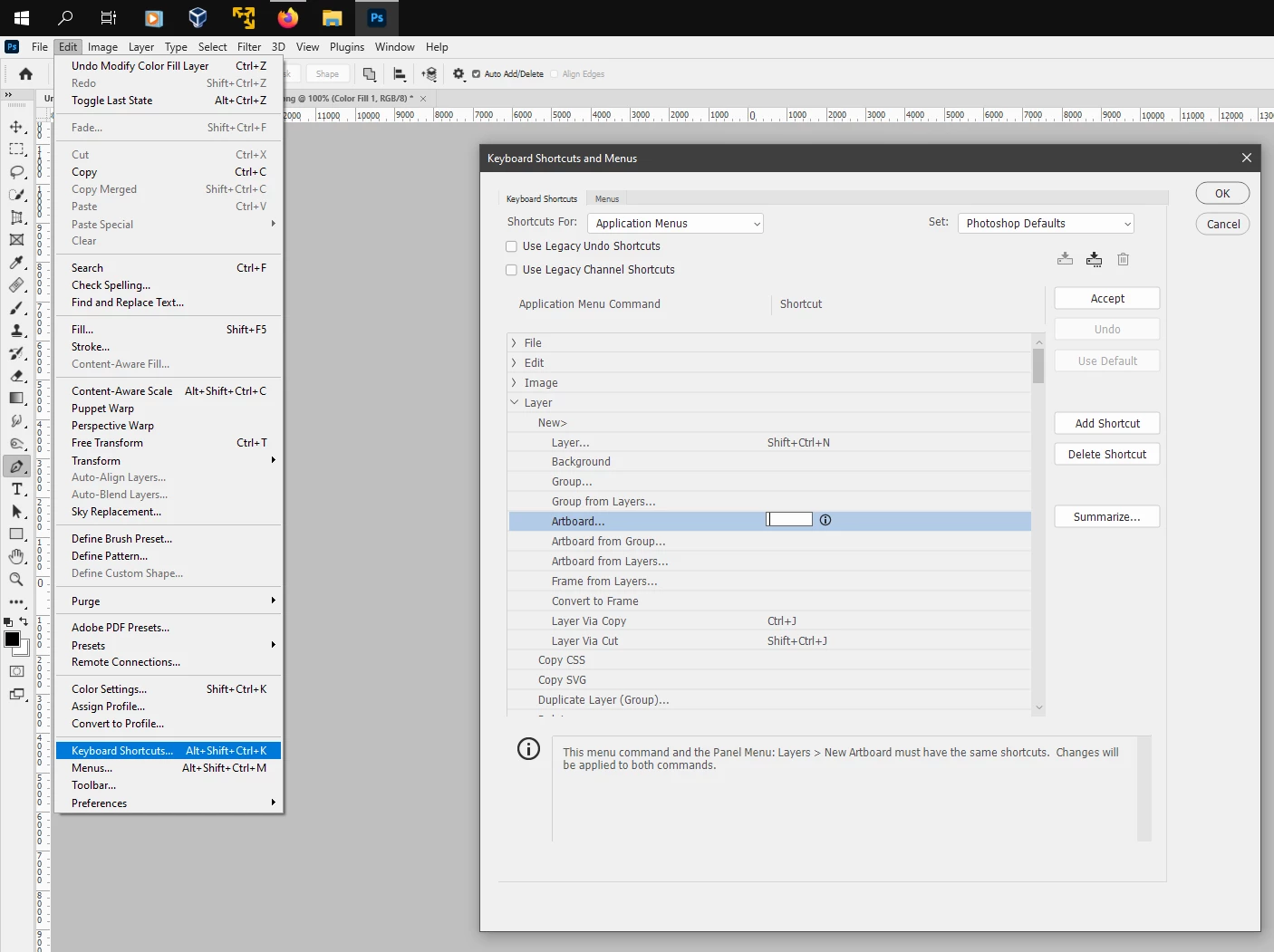Click the path operations icon in options bar
This screenshot has width=1274, height=952.
[369, 74]
